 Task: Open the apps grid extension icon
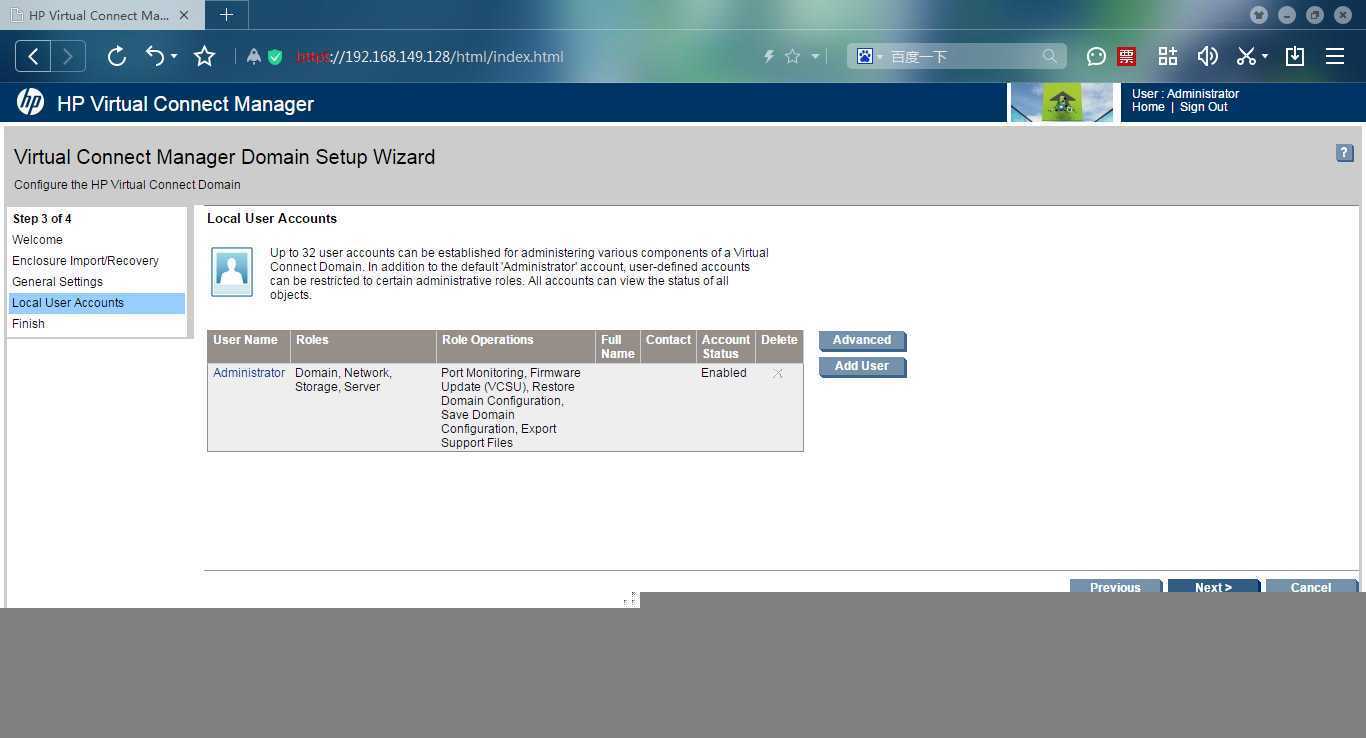pos(1168,57)
